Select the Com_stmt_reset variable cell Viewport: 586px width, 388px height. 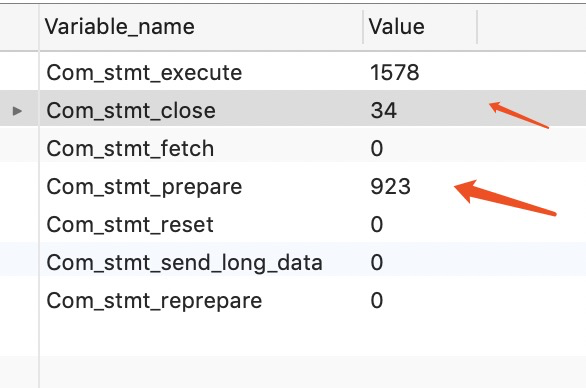[130, 225]
